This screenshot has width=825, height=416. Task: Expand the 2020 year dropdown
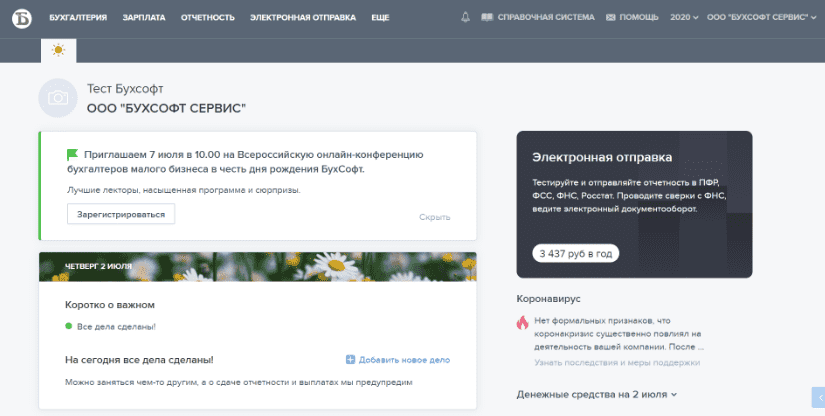pyautogui.click(x=684, y=17)
